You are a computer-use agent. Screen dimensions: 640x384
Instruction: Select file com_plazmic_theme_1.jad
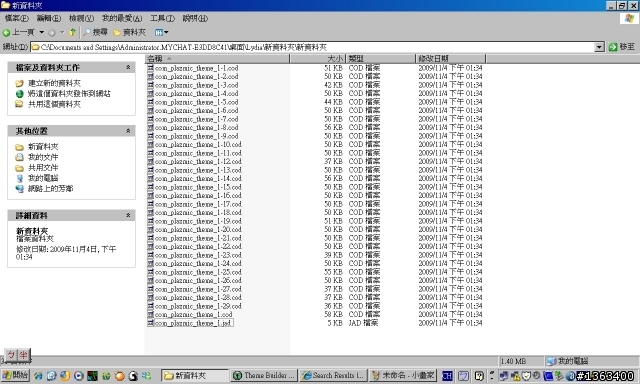click(193, 323)
